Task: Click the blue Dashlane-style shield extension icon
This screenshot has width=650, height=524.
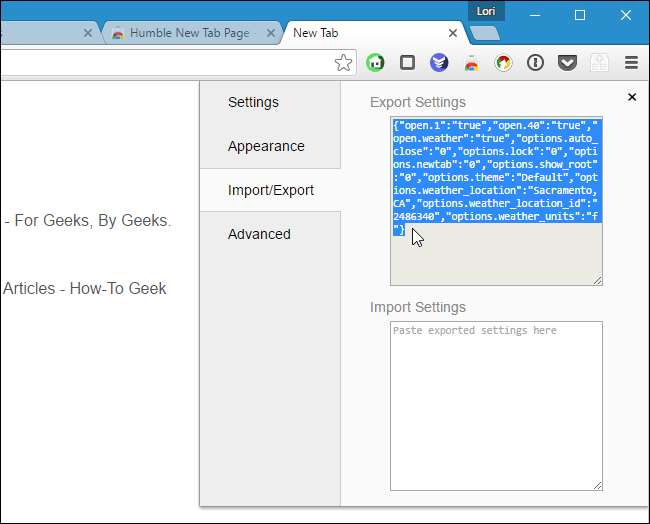Action: pyautogui.click(x=439, y=63)
